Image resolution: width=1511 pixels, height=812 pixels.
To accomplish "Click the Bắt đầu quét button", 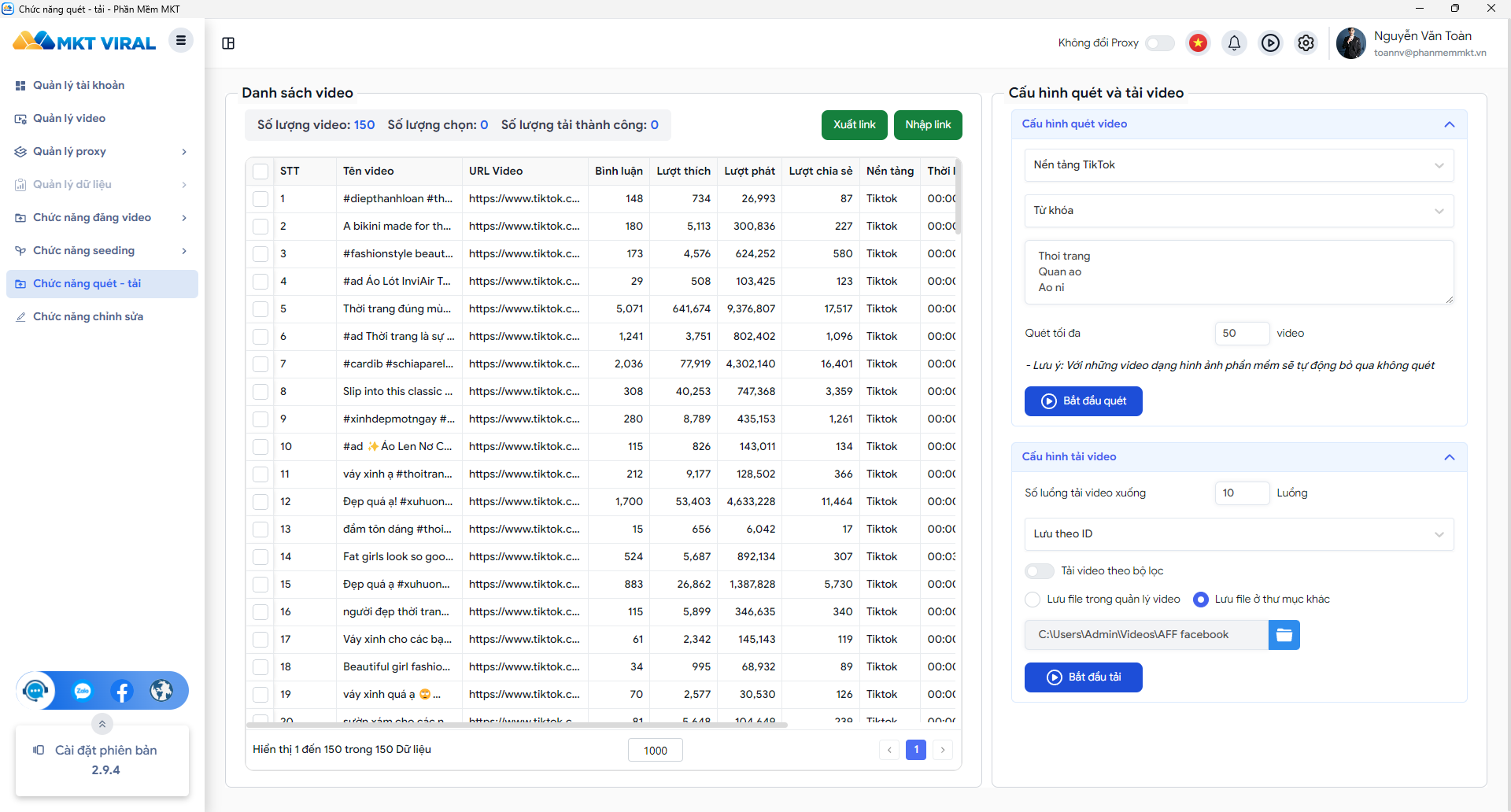I will point(1083,401).
